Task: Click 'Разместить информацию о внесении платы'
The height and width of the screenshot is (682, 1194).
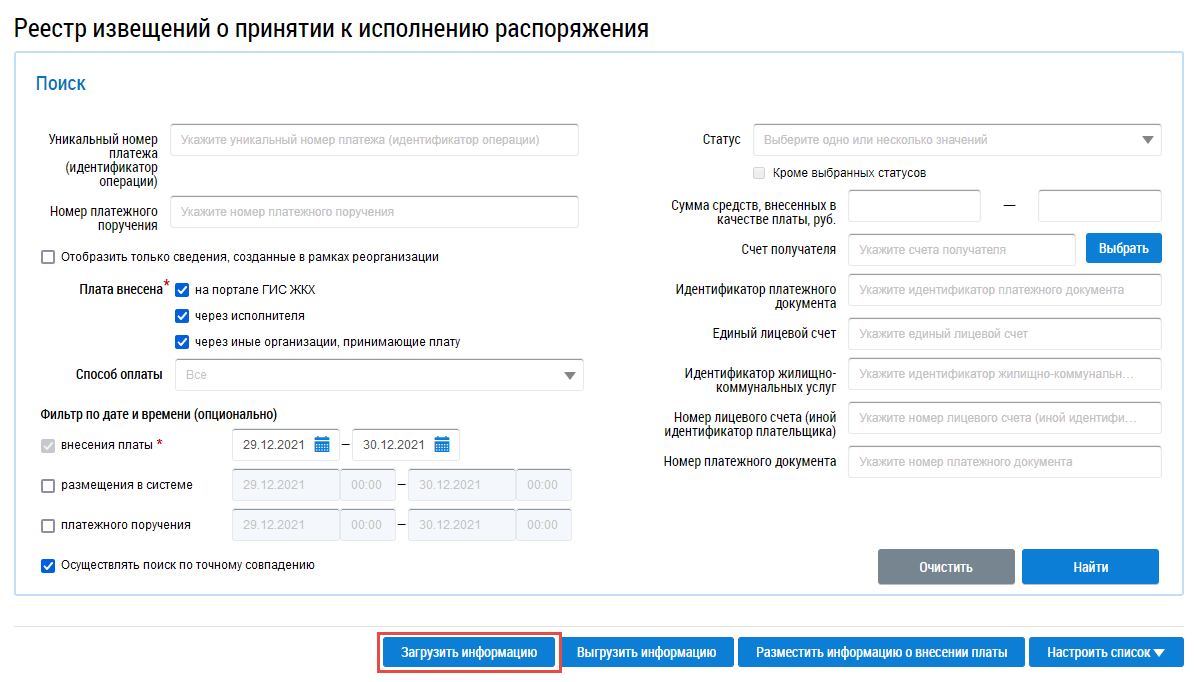Action: [x=881, y=652]
